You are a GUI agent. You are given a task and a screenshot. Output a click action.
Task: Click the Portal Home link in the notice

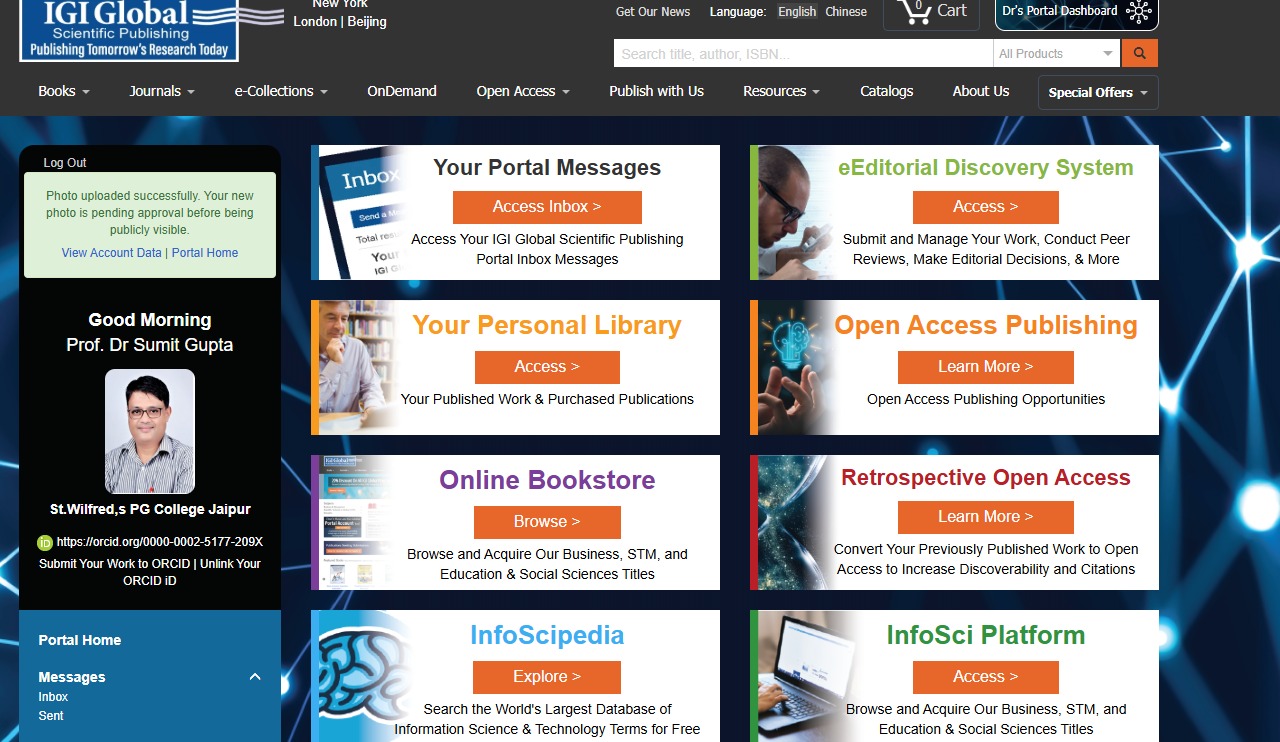(x=205, y=253)
